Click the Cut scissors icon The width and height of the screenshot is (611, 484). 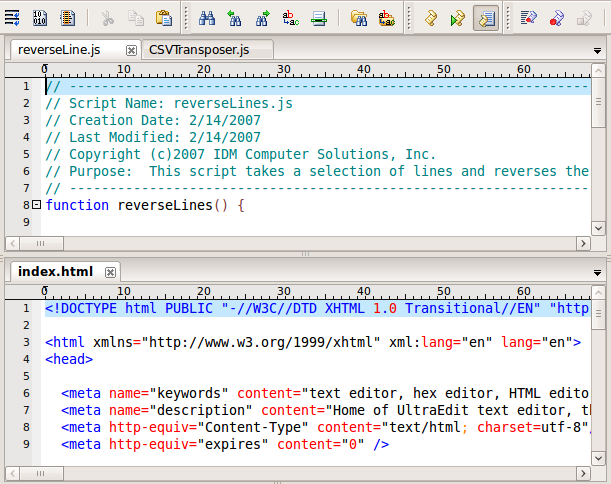pyautogui.click(x=107, y=18)
